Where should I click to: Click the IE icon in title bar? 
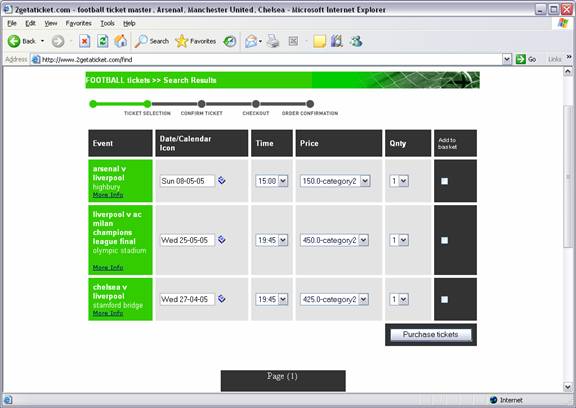7,10
